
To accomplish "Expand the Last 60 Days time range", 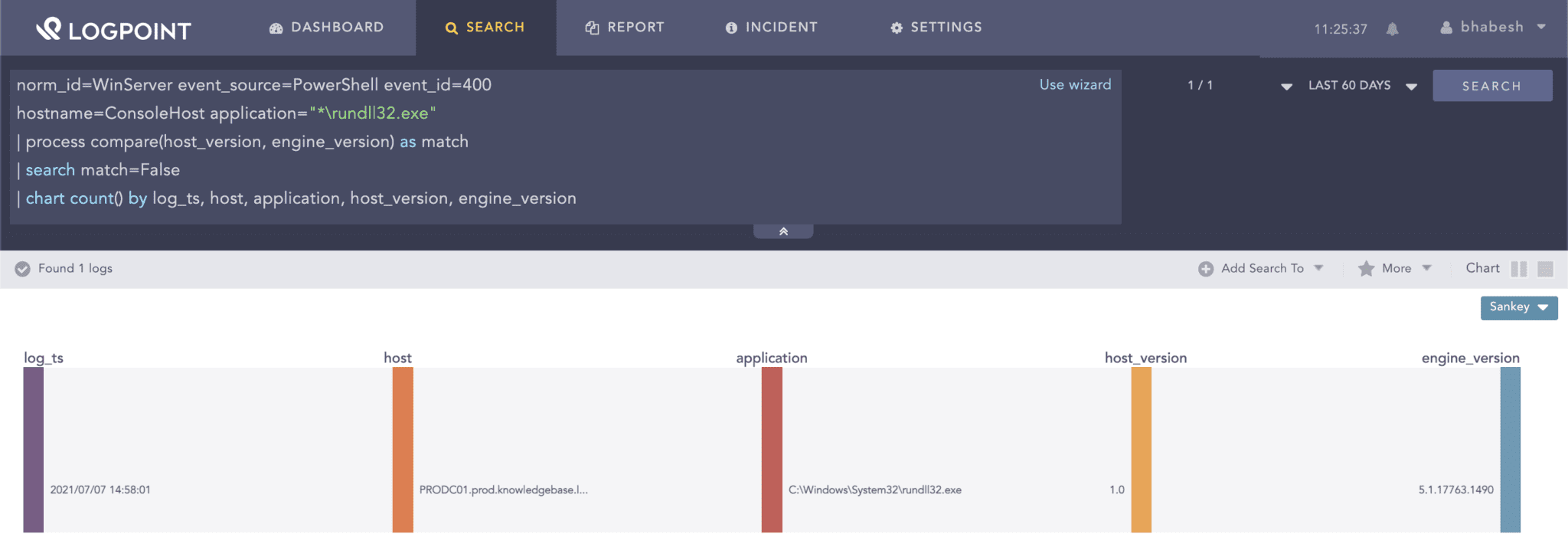I will click(1411, 87).
